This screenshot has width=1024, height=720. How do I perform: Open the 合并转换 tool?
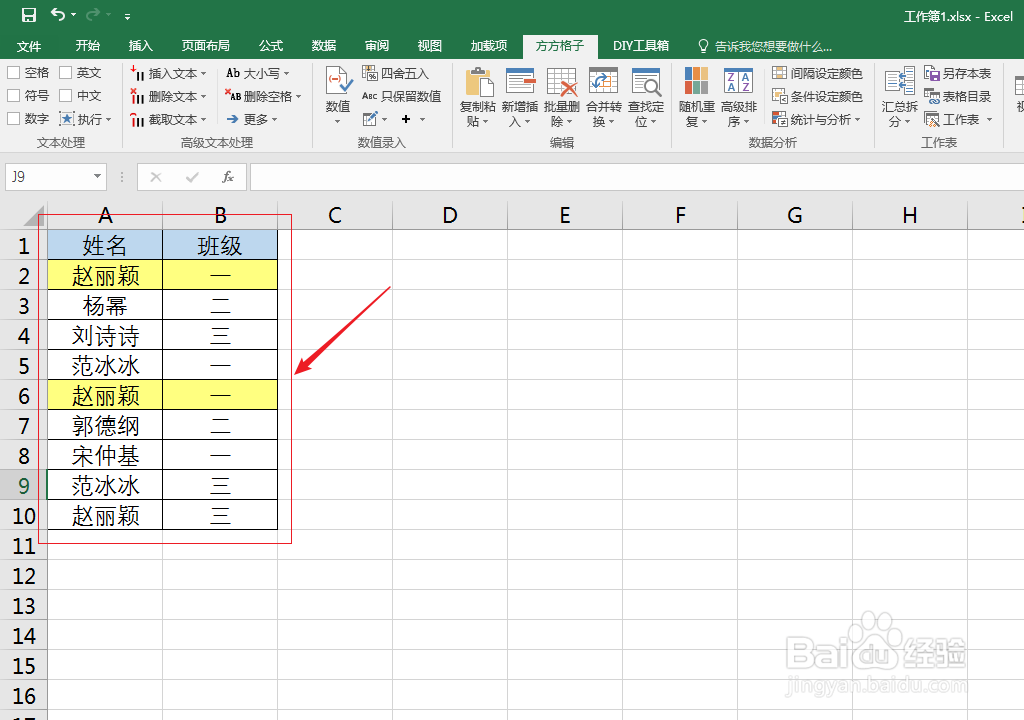603,97
